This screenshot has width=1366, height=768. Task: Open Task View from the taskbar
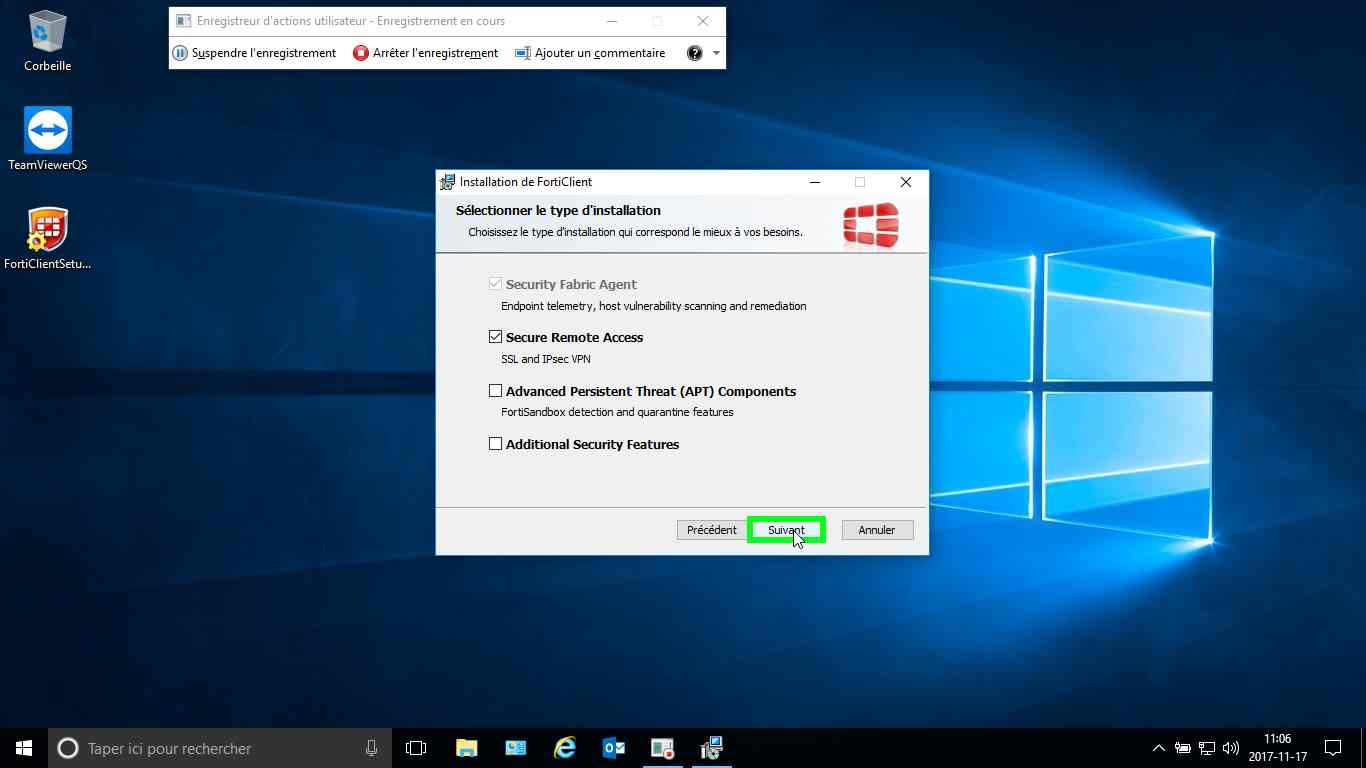click(416, 748)
